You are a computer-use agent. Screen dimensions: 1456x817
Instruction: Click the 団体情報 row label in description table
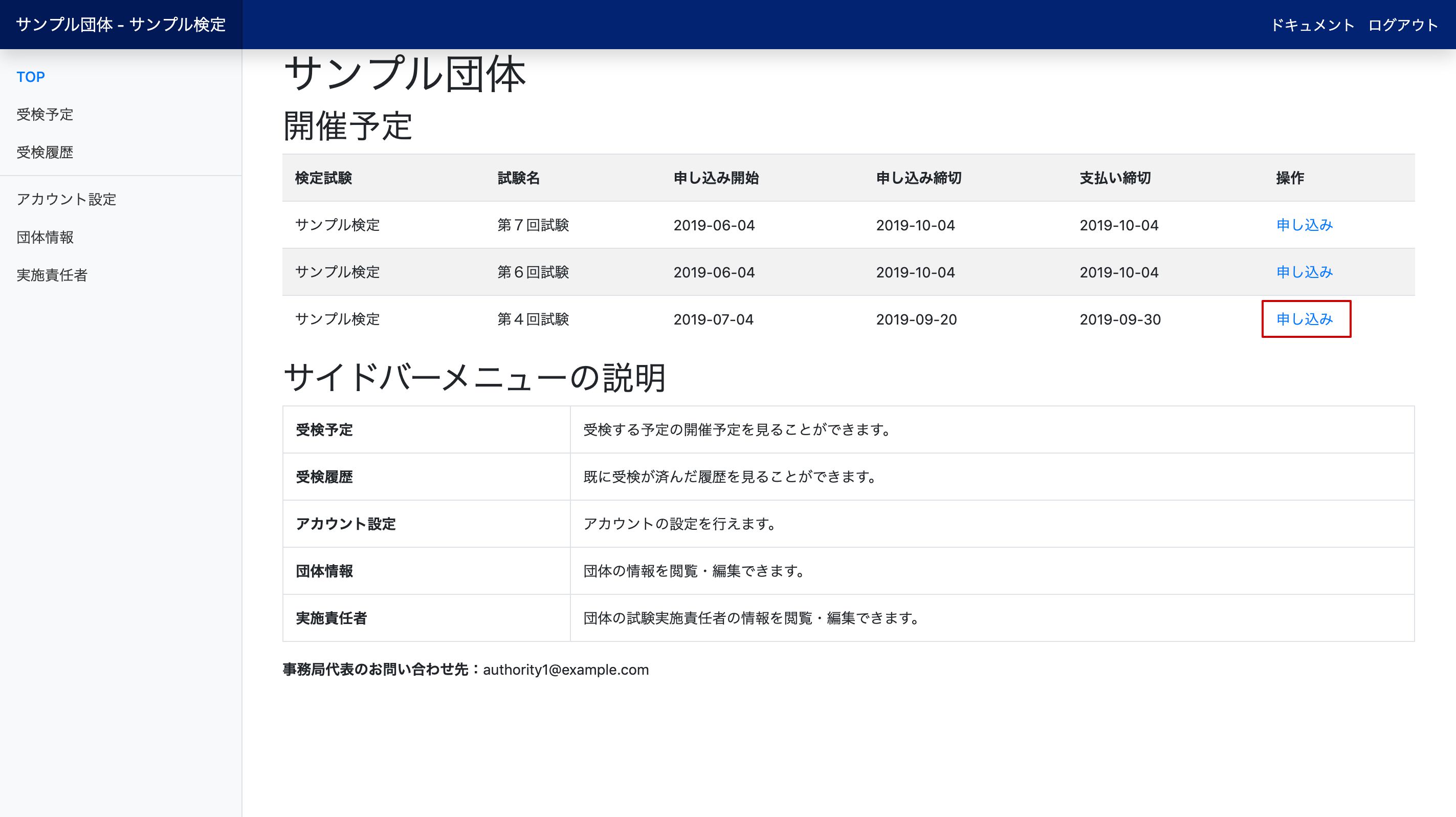pyautogui.click(x=324, y=571)
